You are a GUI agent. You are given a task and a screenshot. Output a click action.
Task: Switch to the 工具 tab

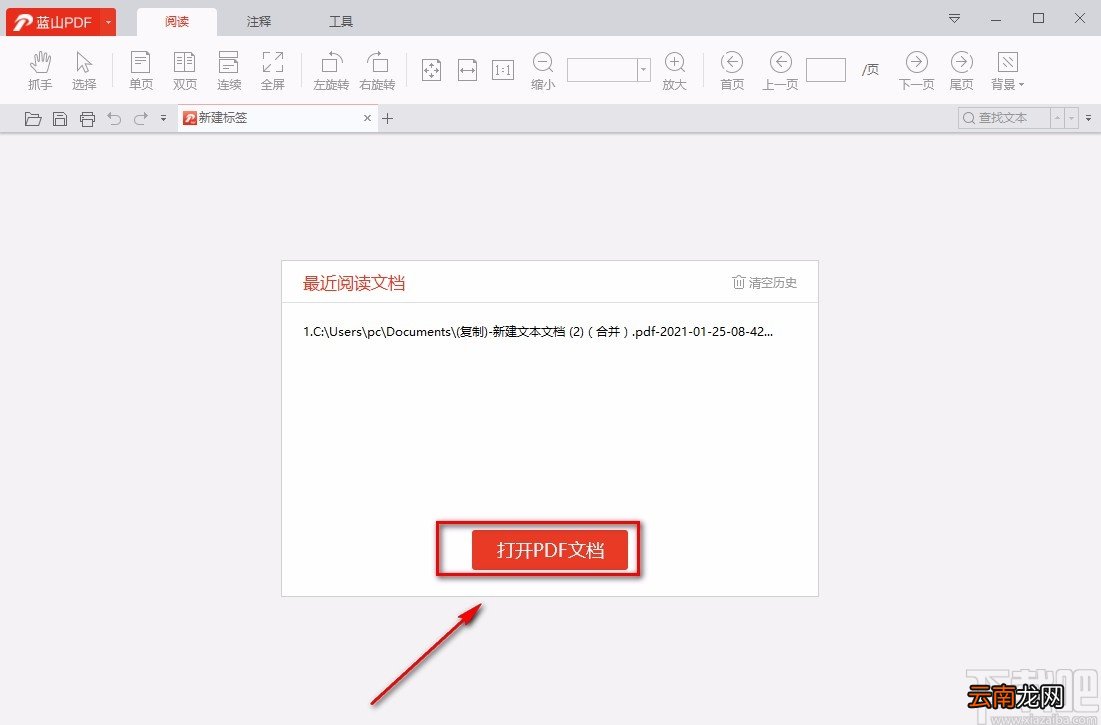pos(341,22)
